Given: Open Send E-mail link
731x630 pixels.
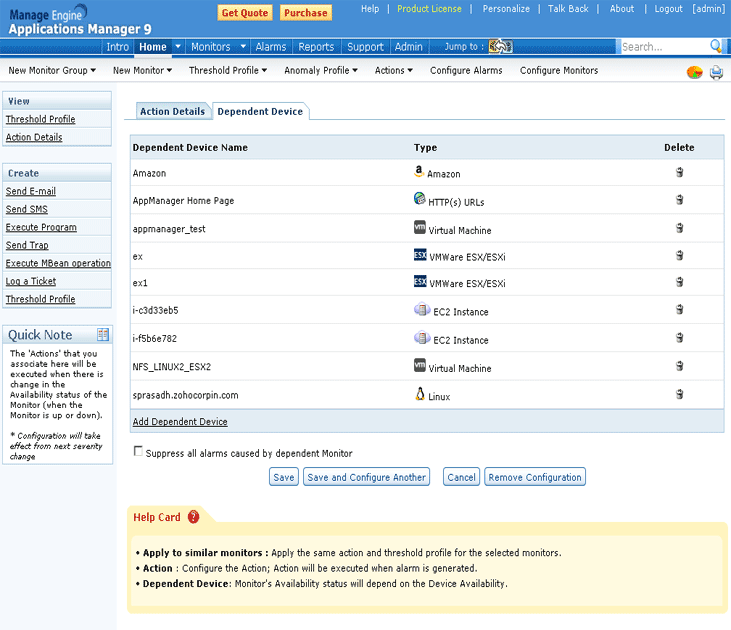Looking at the screenshot, I should (31, 191).
